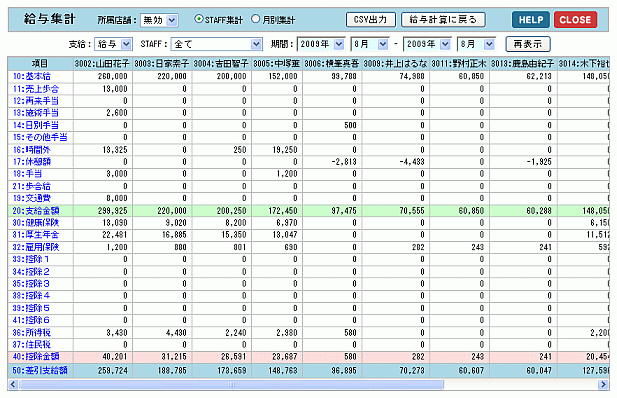Open the STAFF selection dropdown
617x398 pixels.
point(216,44)
